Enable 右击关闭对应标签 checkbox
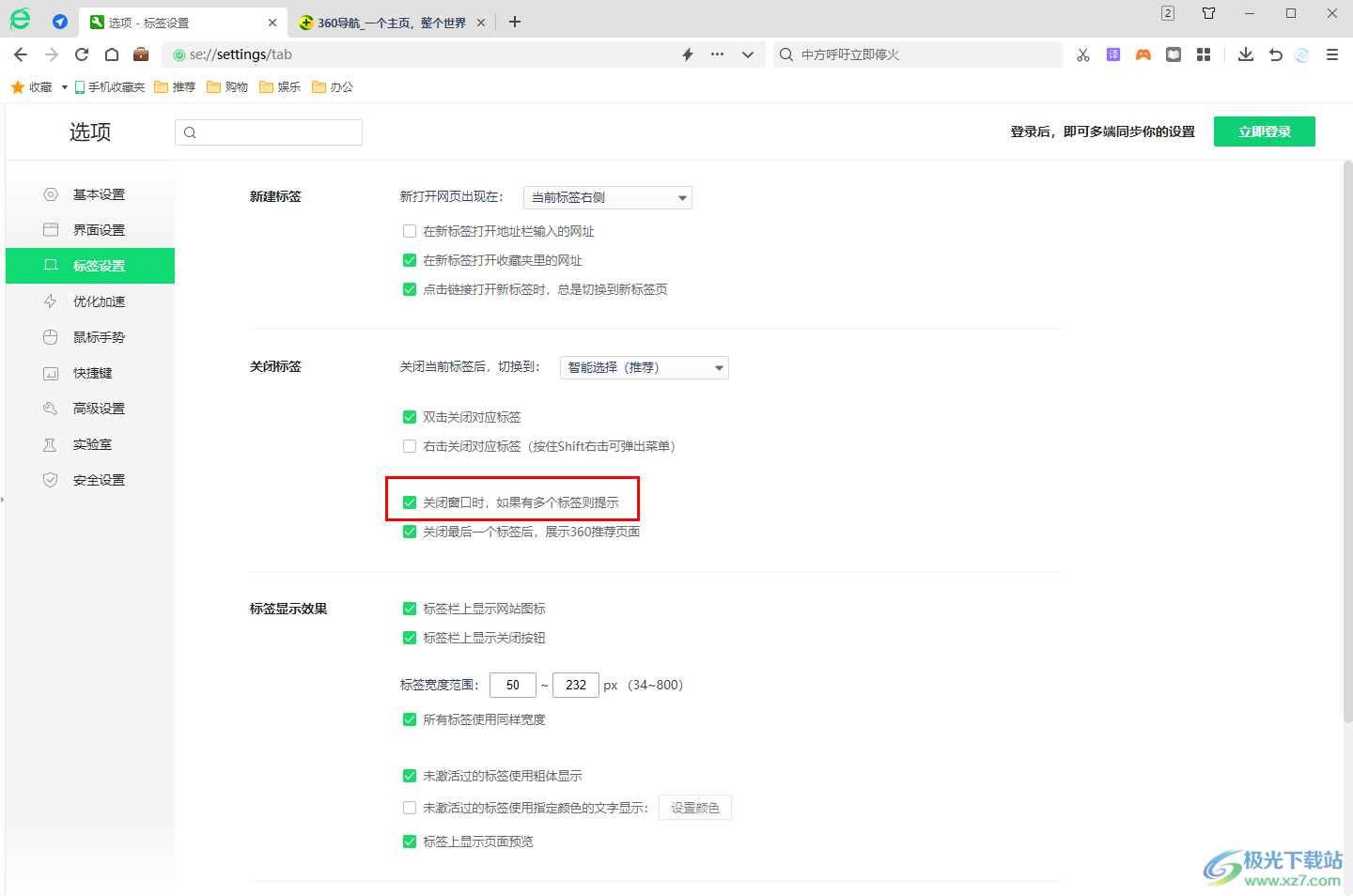The image size is (1353, 896). (410, 446)
